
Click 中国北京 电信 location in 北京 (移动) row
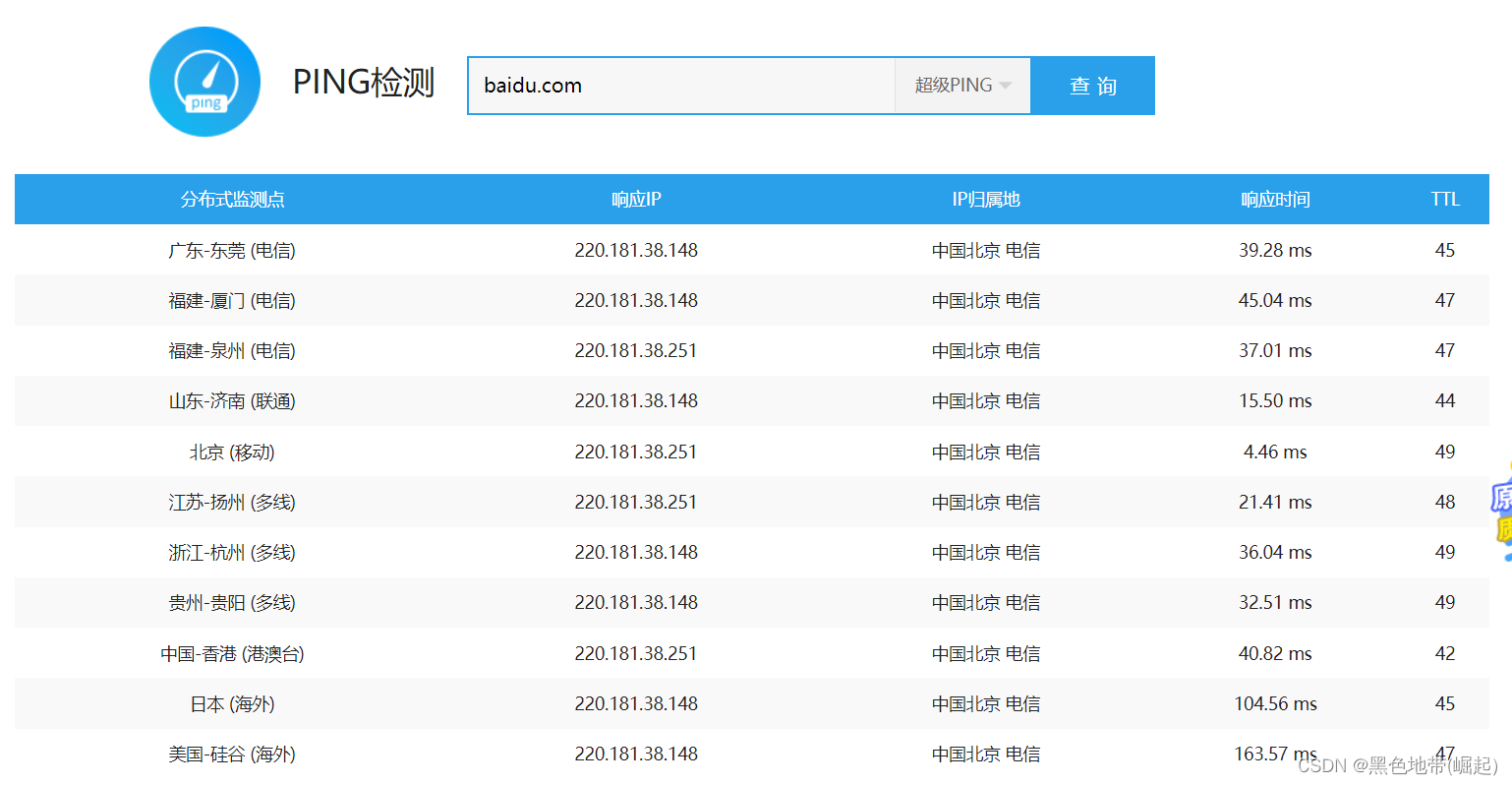tap(986, 453)
